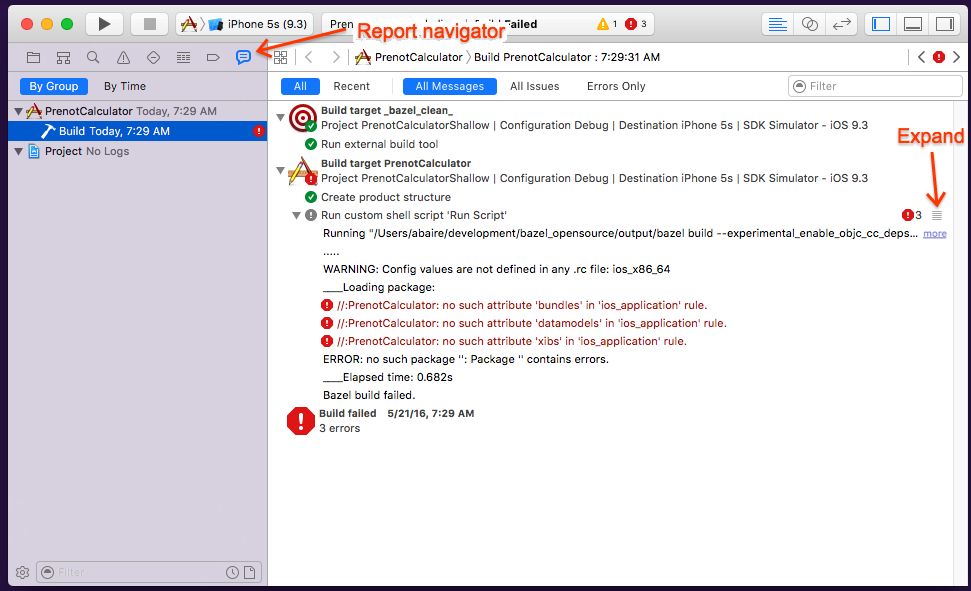This screenshot has width=971, height=591.
Task: Click the 'more' link
Action: (x=934, y=234)
